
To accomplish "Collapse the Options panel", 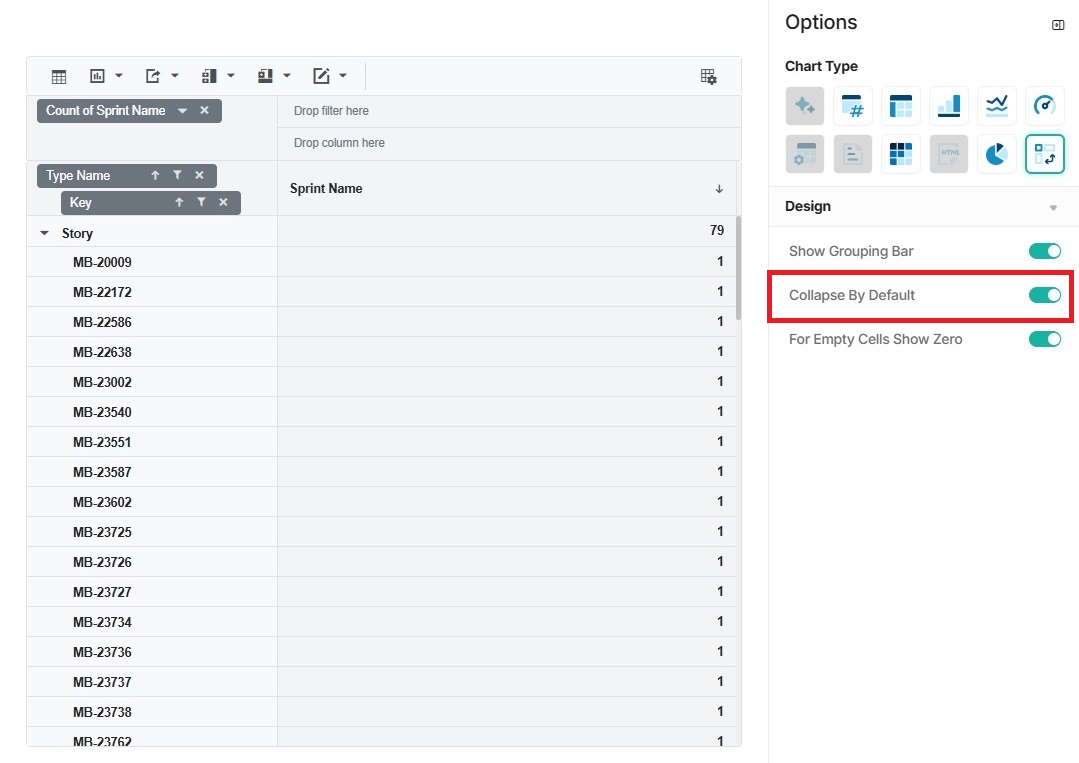I will (x=1058, y=25).
